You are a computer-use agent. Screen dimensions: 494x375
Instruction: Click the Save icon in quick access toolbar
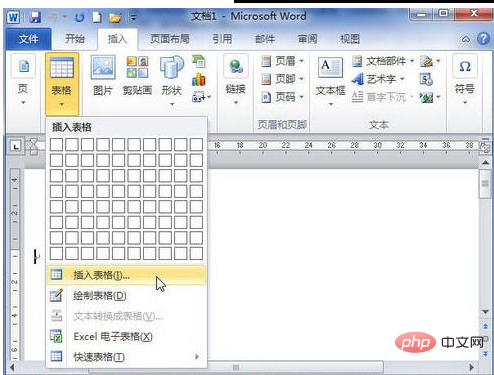35,17
